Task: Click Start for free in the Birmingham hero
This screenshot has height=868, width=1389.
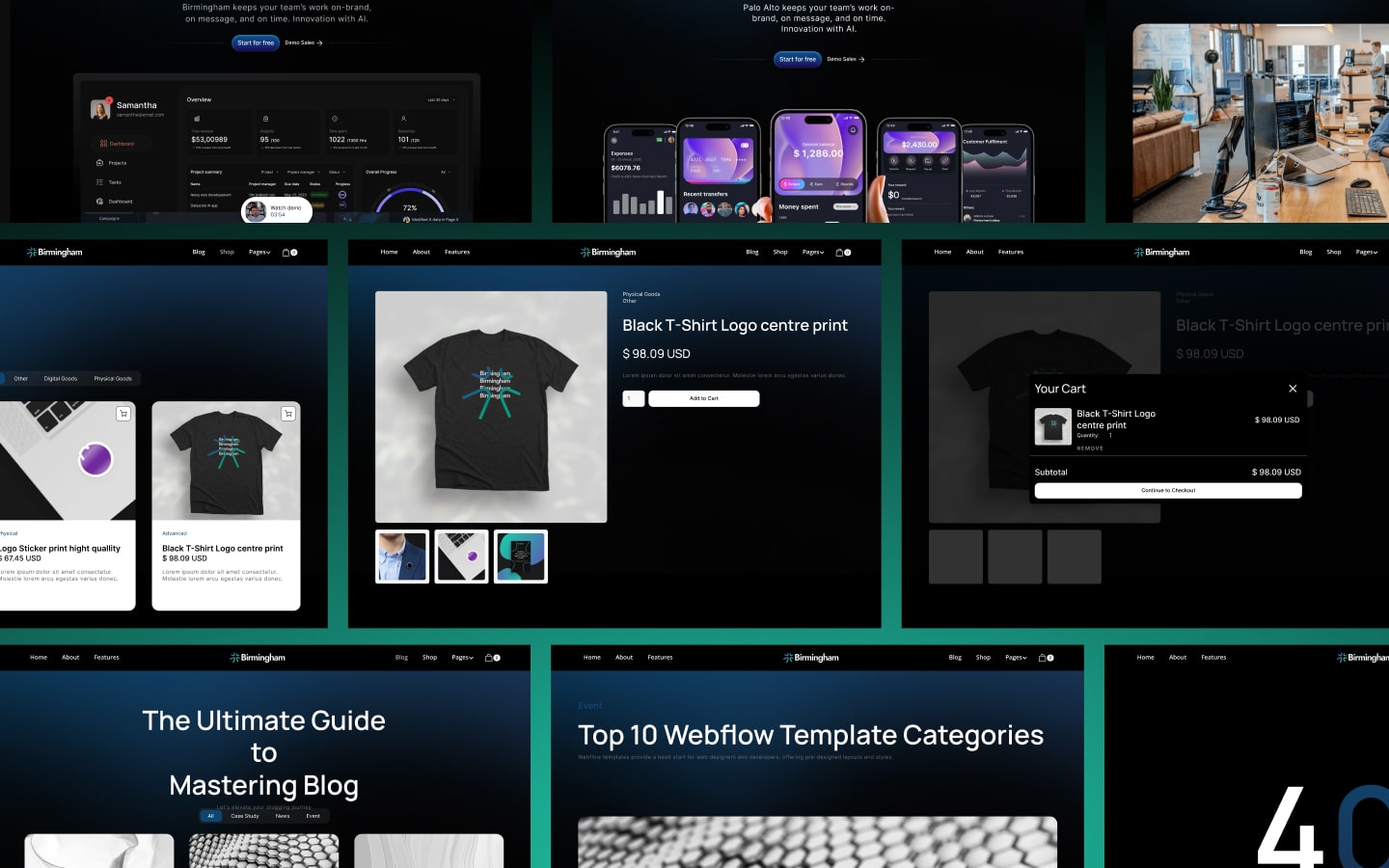Action: (256, 42)
